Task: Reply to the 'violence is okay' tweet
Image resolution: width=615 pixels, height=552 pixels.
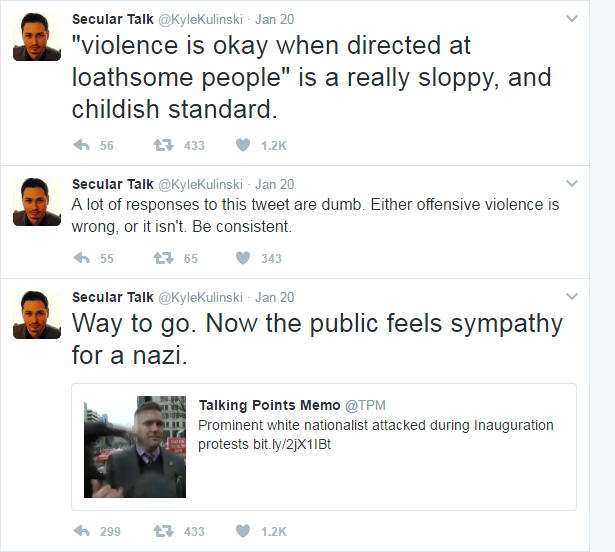Action: pos(82,145)
